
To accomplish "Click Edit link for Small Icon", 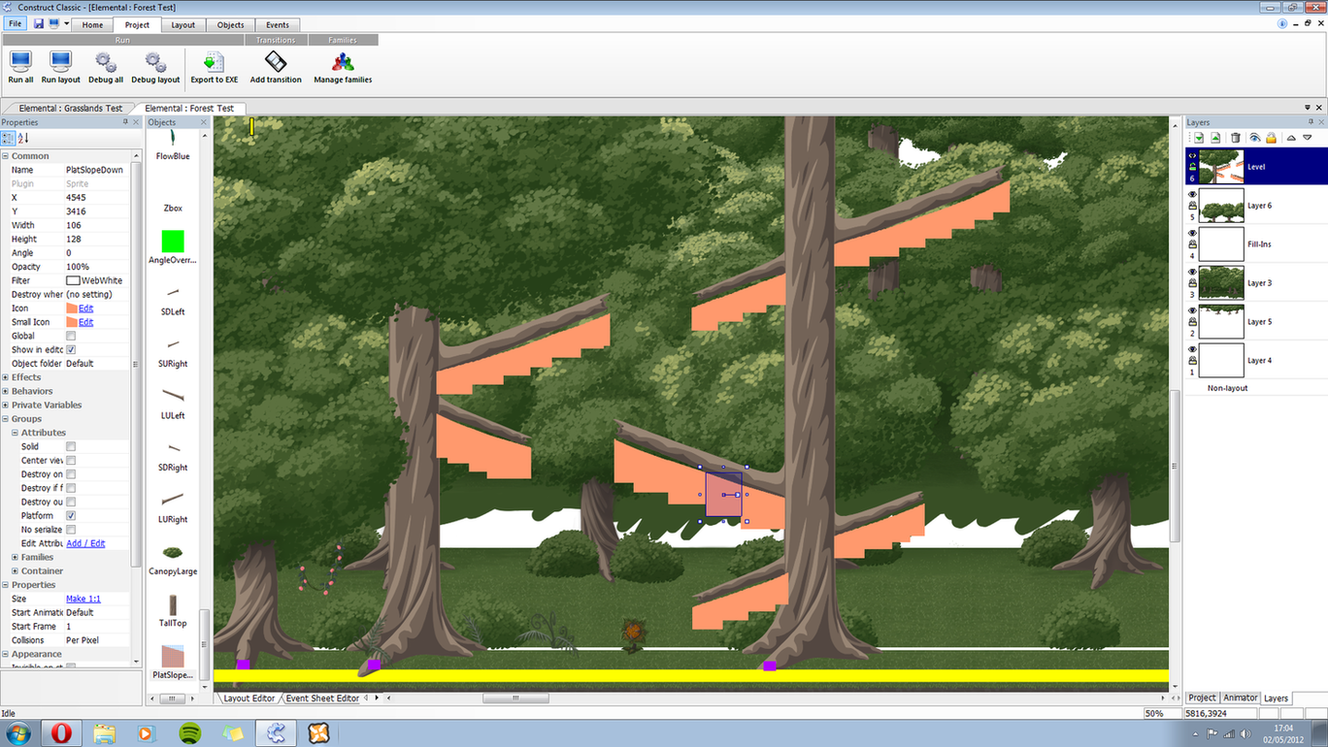I will [86, 322].
